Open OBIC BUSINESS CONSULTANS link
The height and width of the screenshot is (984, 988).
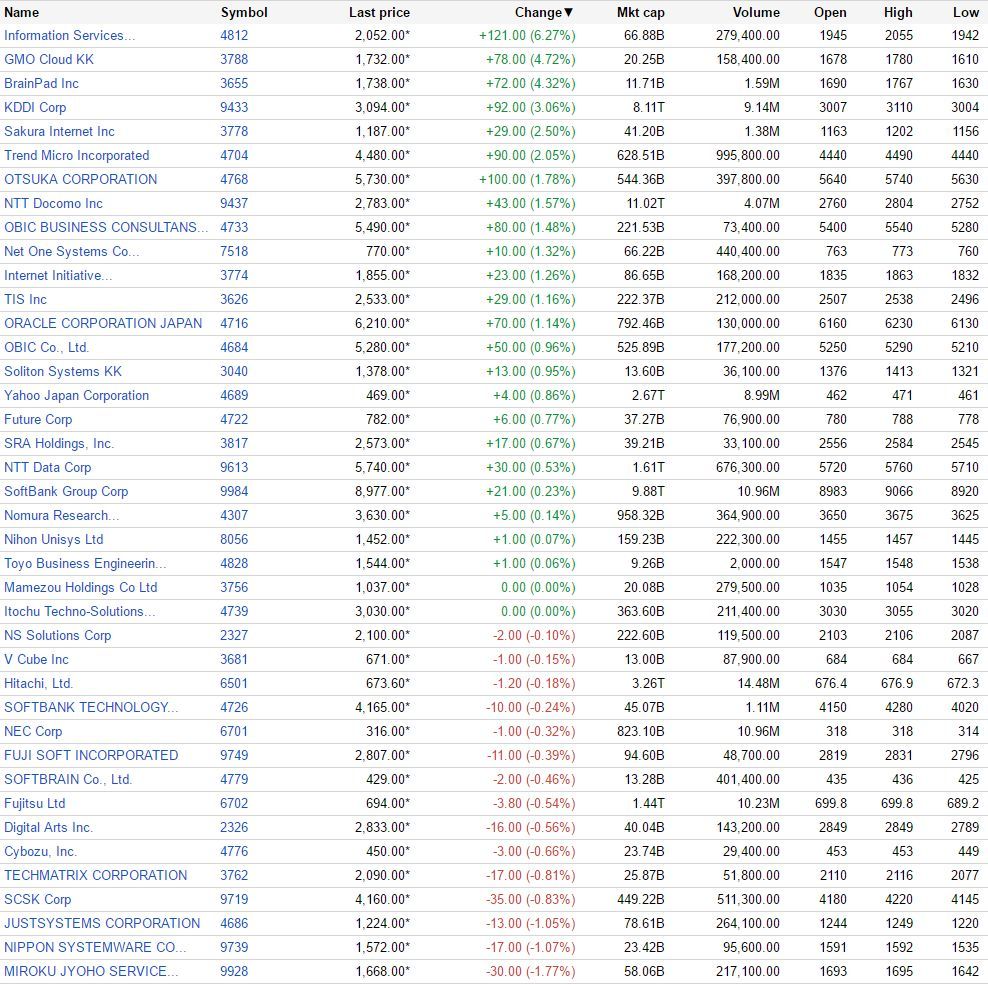pyautogui.click(x=106, y=227)
